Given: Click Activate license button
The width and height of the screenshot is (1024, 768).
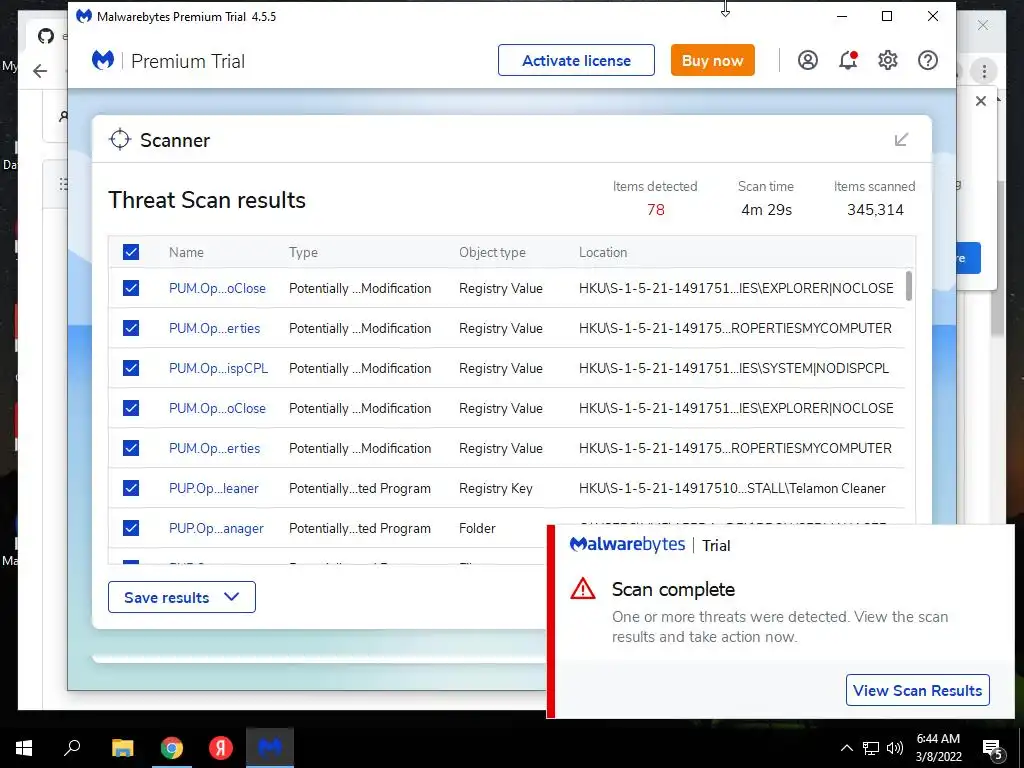Looking at the screenshot, I should click(x=576, y=60).
